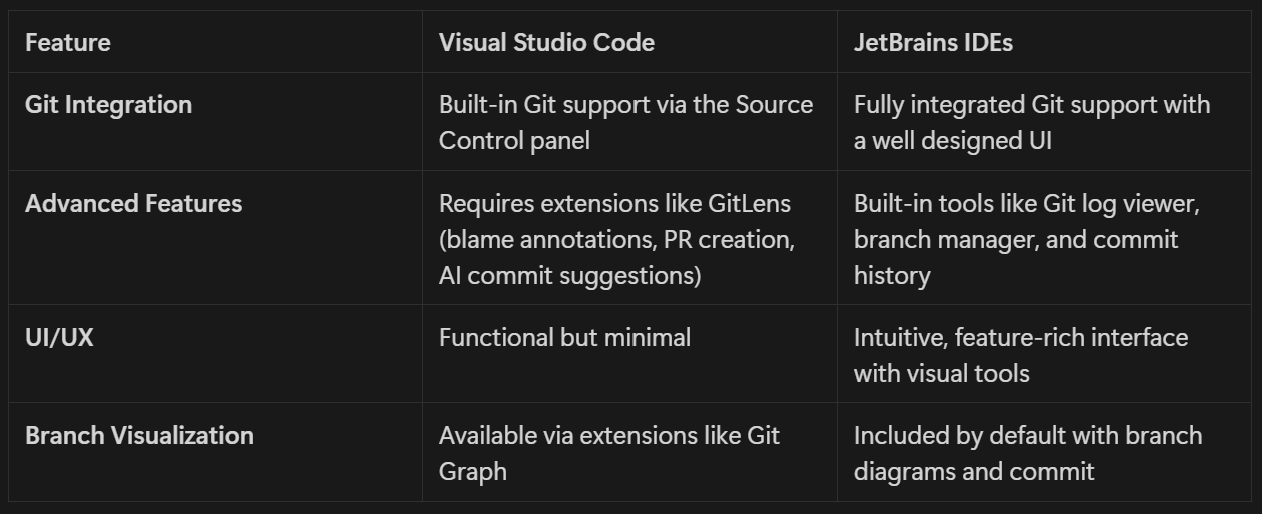The image size is (1262, 514).
Task: Click the text a well designed UI
Action: [952, 140]
